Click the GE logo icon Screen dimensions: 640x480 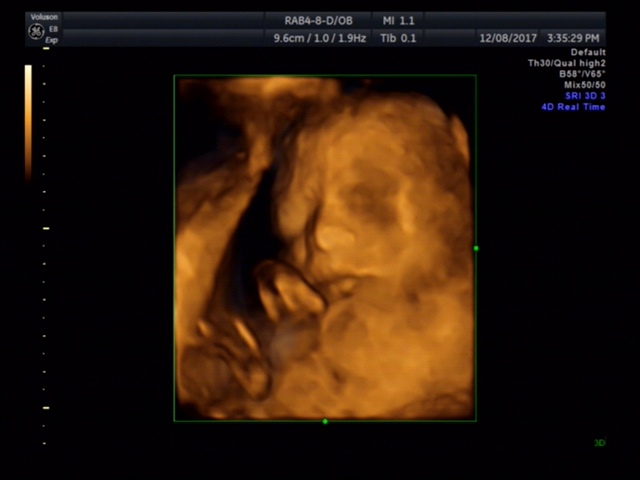[x=35, y=30]
